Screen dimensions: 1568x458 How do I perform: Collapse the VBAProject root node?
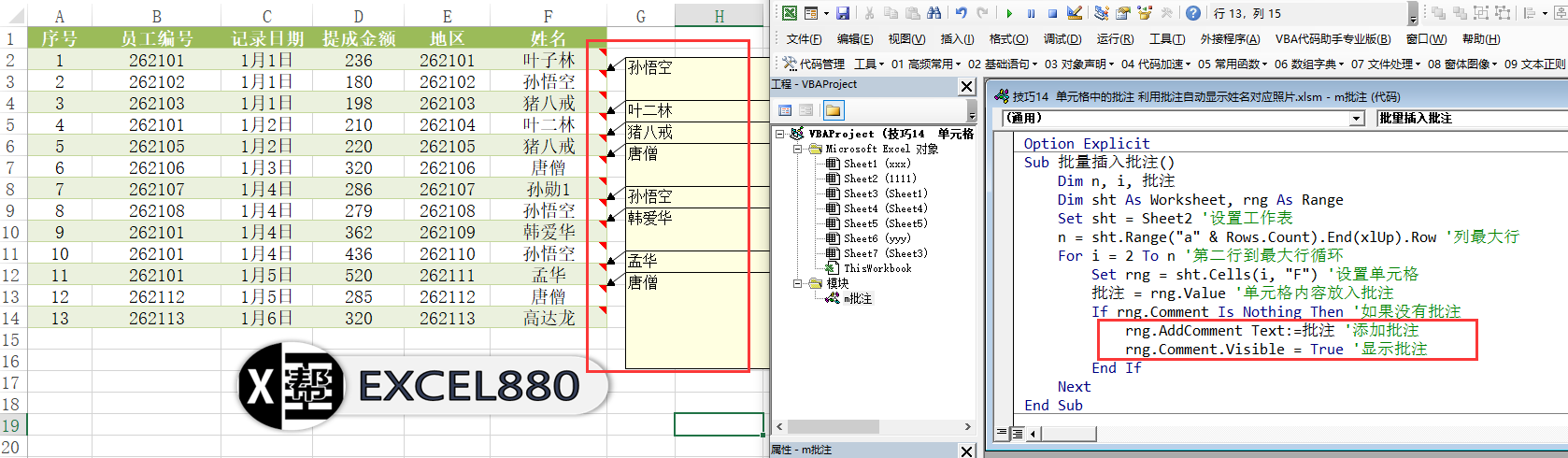781,134
